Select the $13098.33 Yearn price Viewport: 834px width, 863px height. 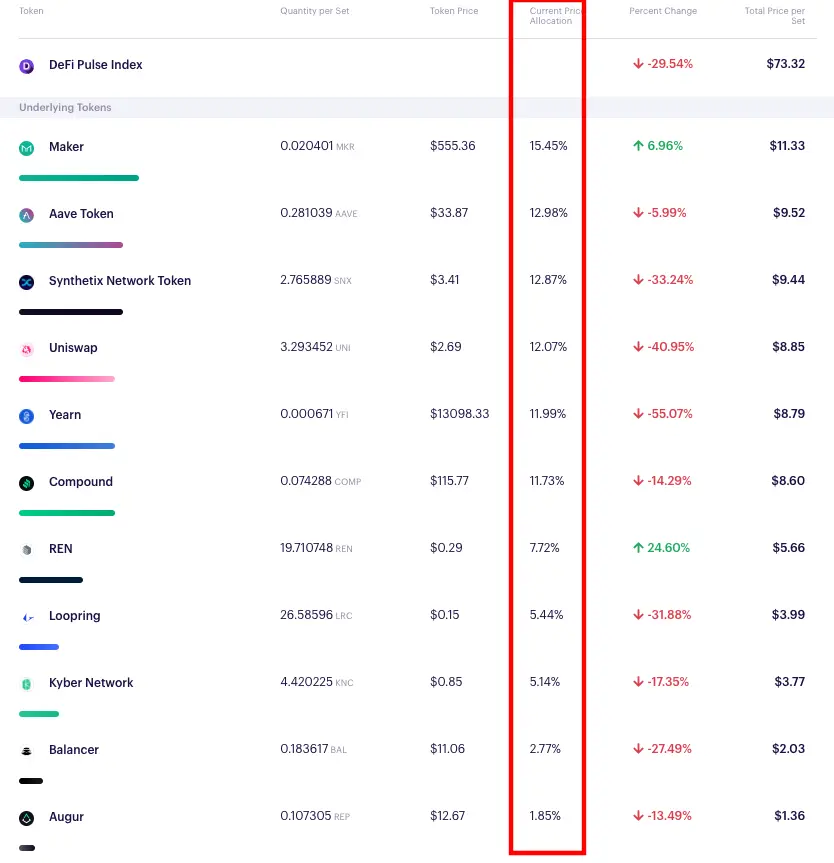pos(459,413)
